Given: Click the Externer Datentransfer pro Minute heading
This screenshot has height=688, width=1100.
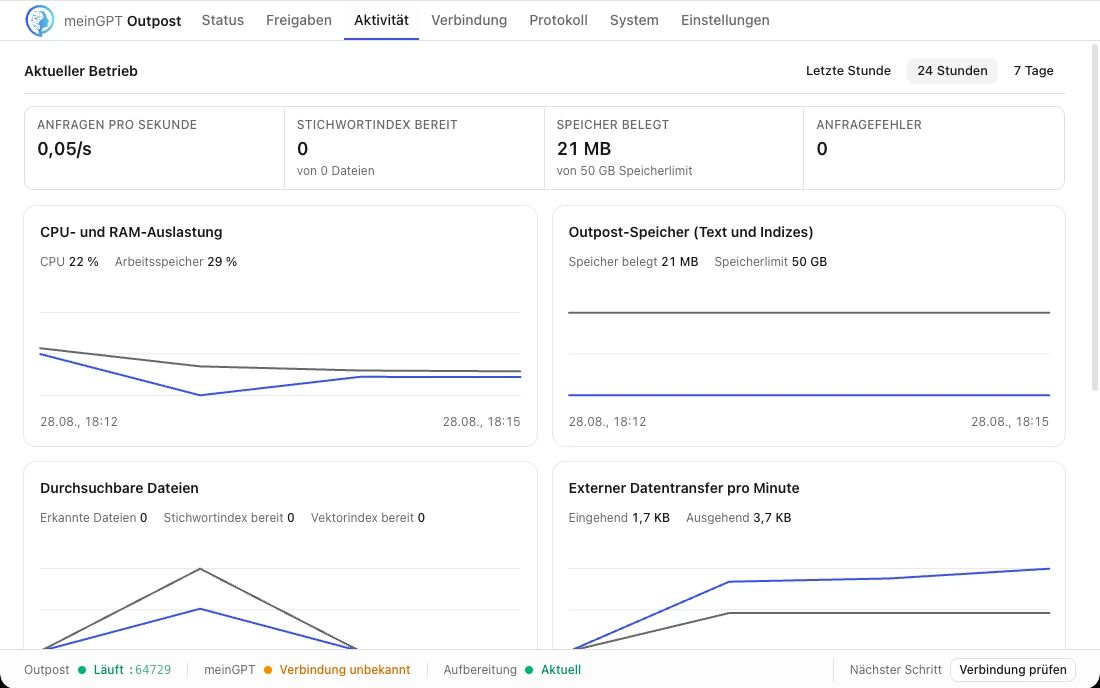Looking at the screenshot, I should (x=684, y=488).
